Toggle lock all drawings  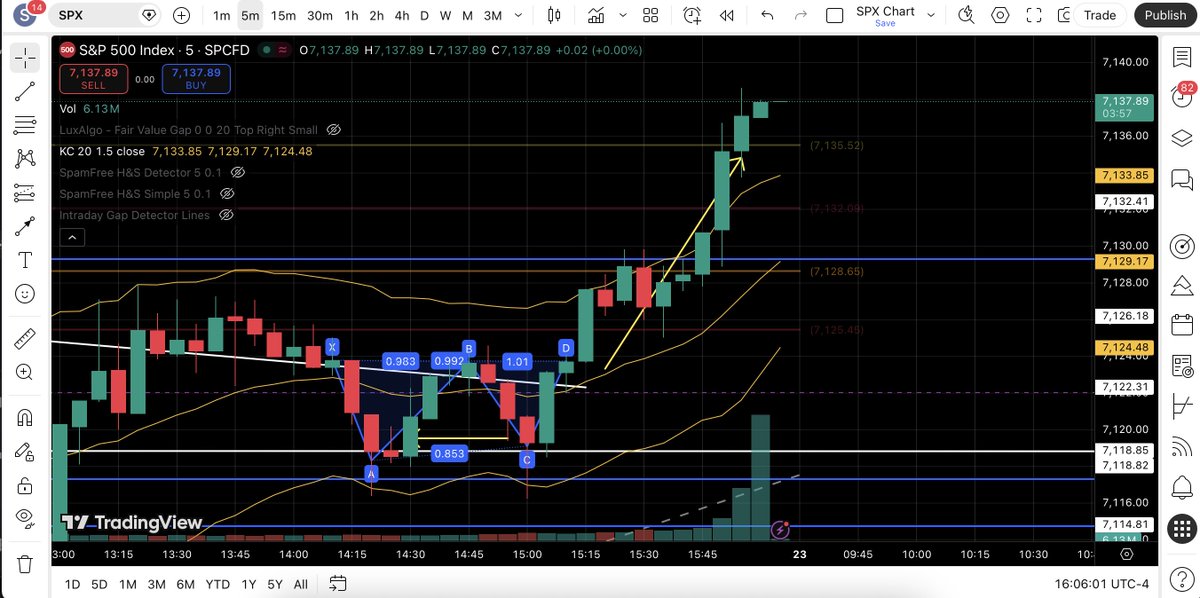coord(25,485)
